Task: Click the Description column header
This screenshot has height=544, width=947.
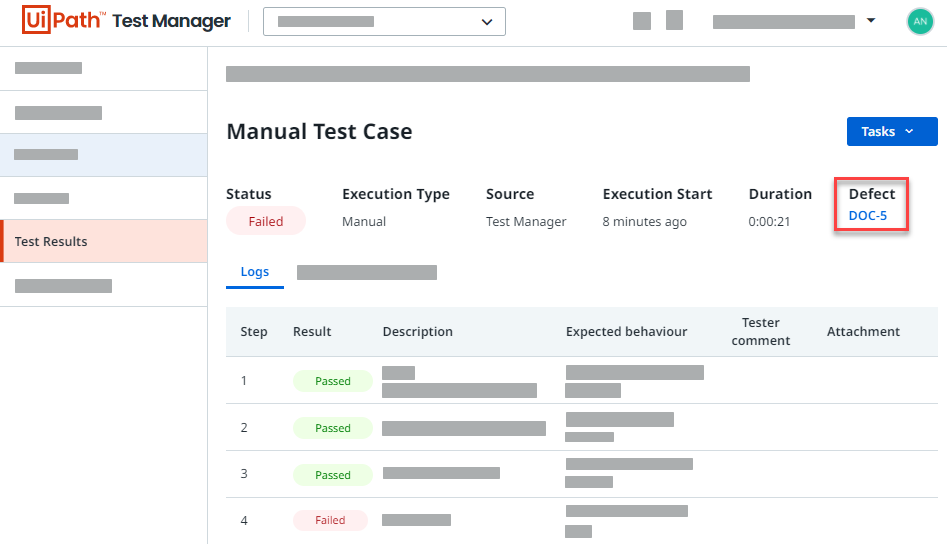Action: click(x=417, y=332)
